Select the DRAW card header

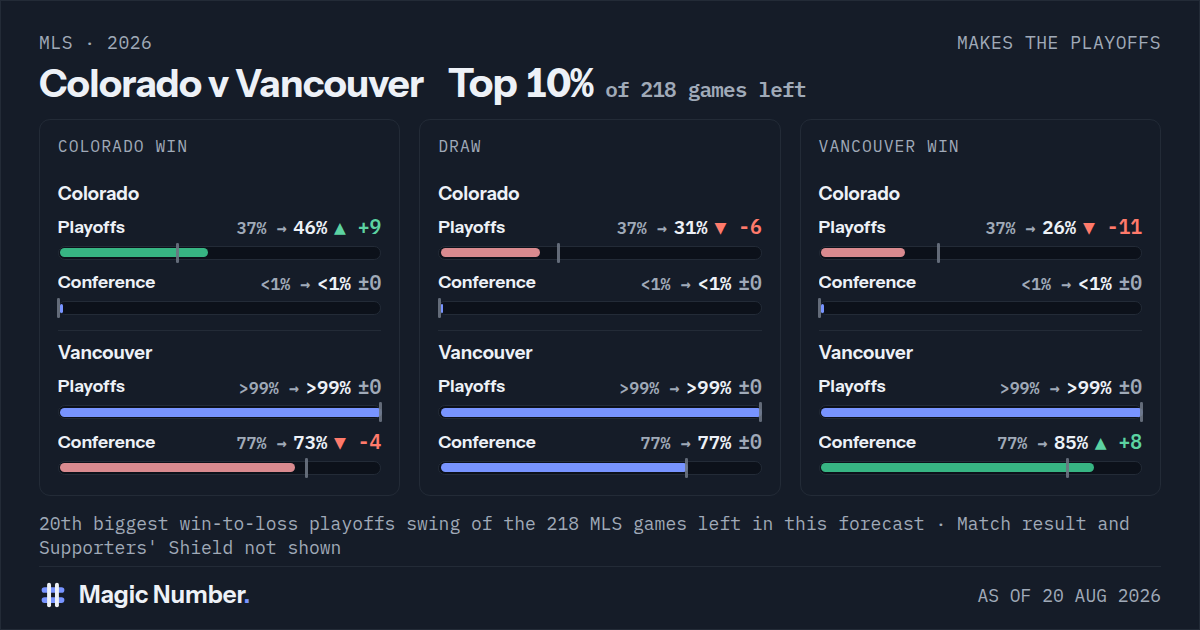pos(460,147)
